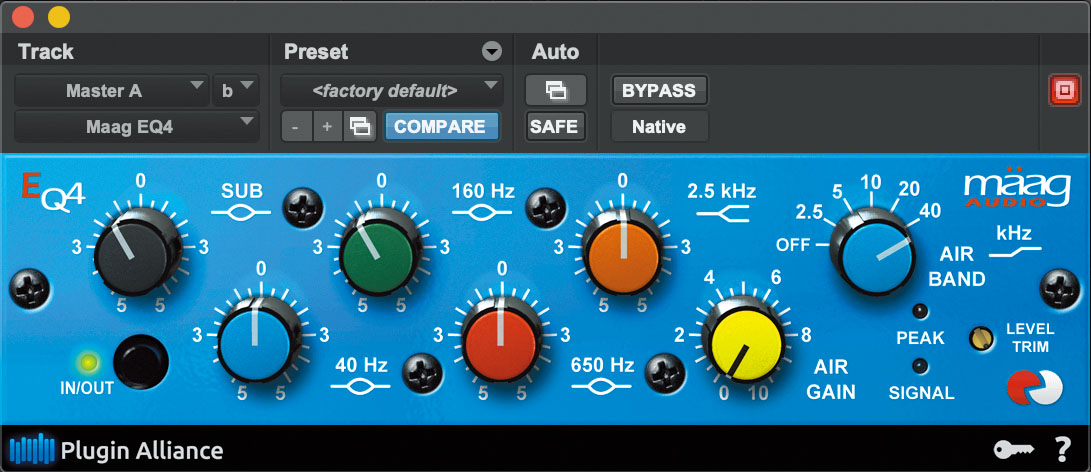Click the 2.5 kHz shelf curve symbol
Viewport: 1091px width, 472px height.
click(723, 213)
